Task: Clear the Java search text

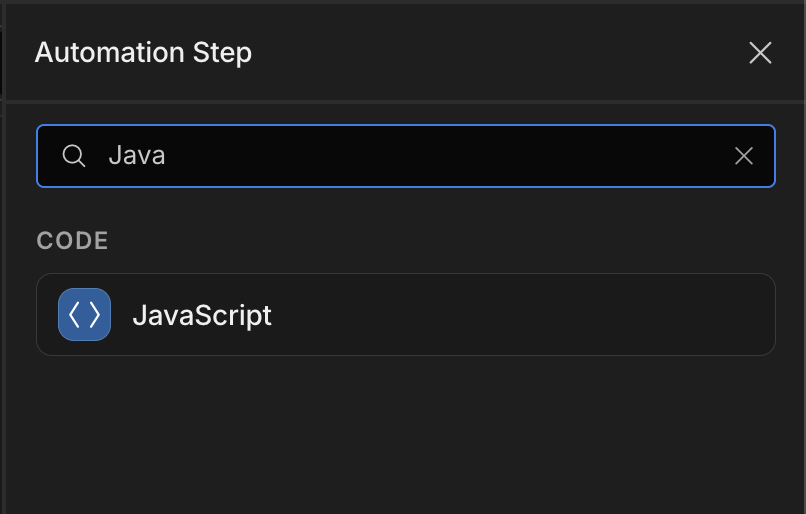Action: (x=744, y=156)
